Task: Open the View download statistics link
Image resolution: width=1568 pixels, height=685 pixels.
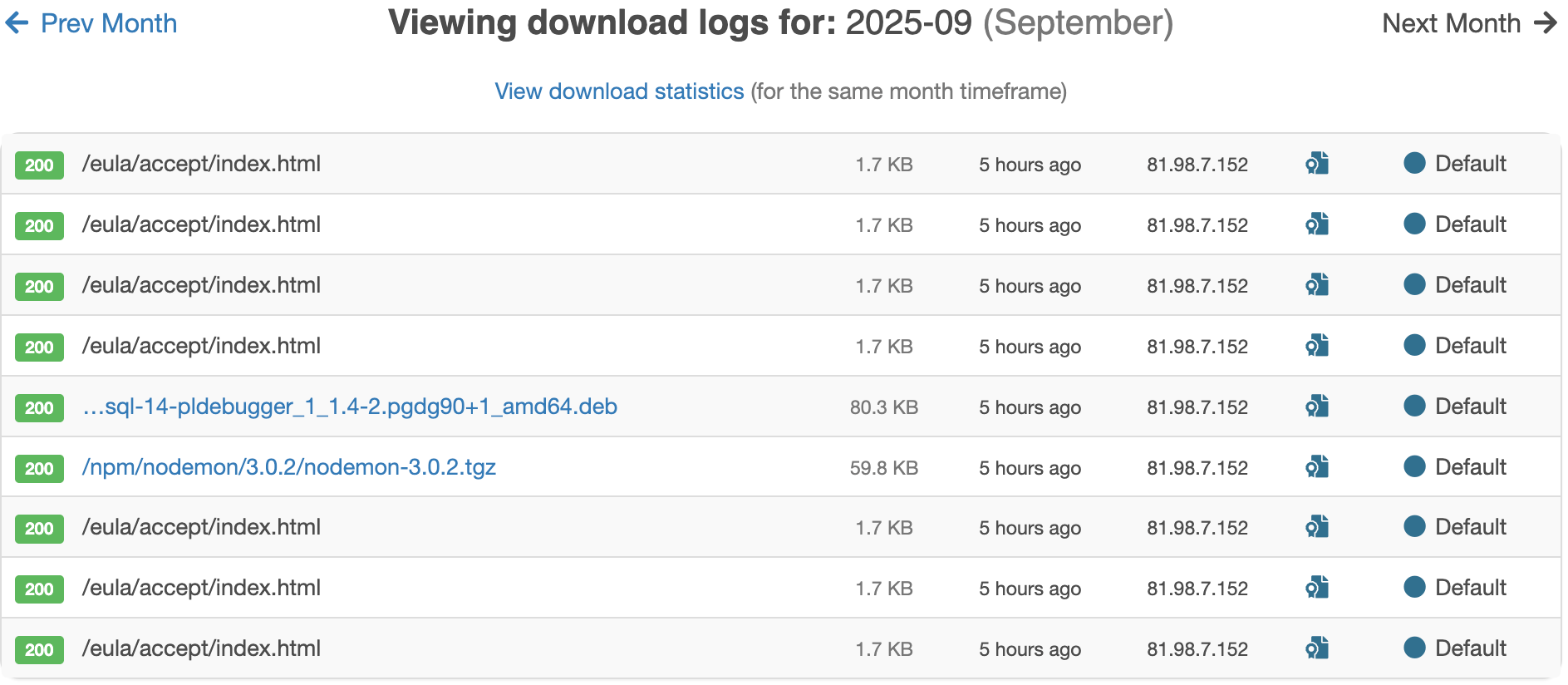Action: point(619,91)
